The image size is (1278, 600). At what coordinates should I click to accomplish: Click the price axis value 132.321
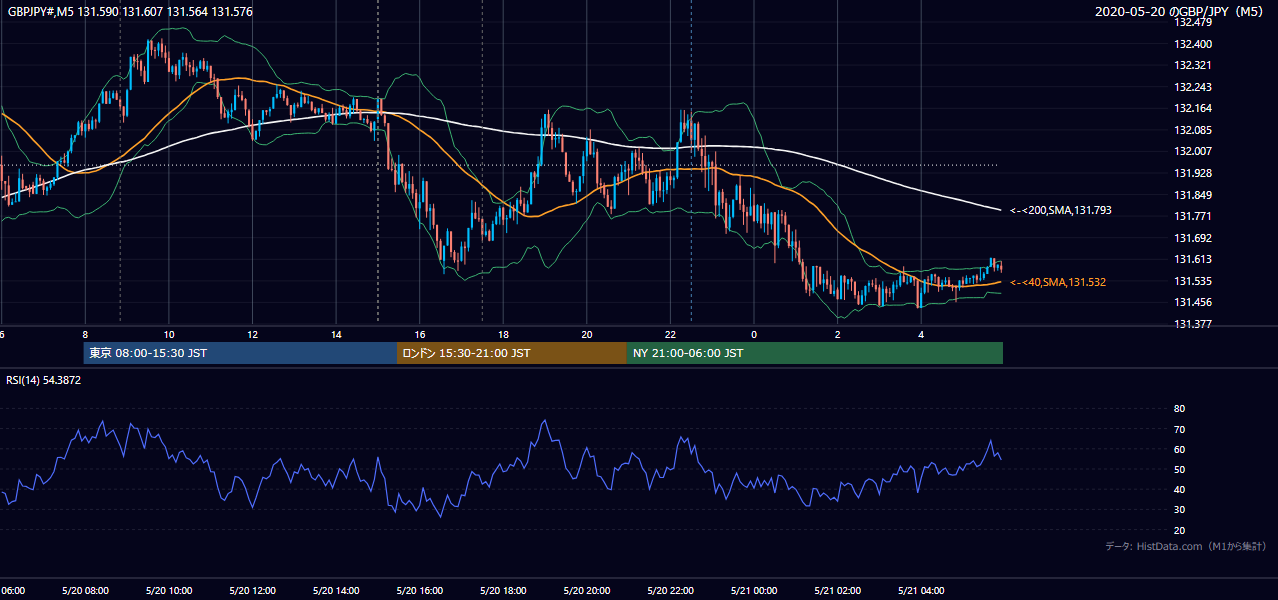coord(1192,65)
